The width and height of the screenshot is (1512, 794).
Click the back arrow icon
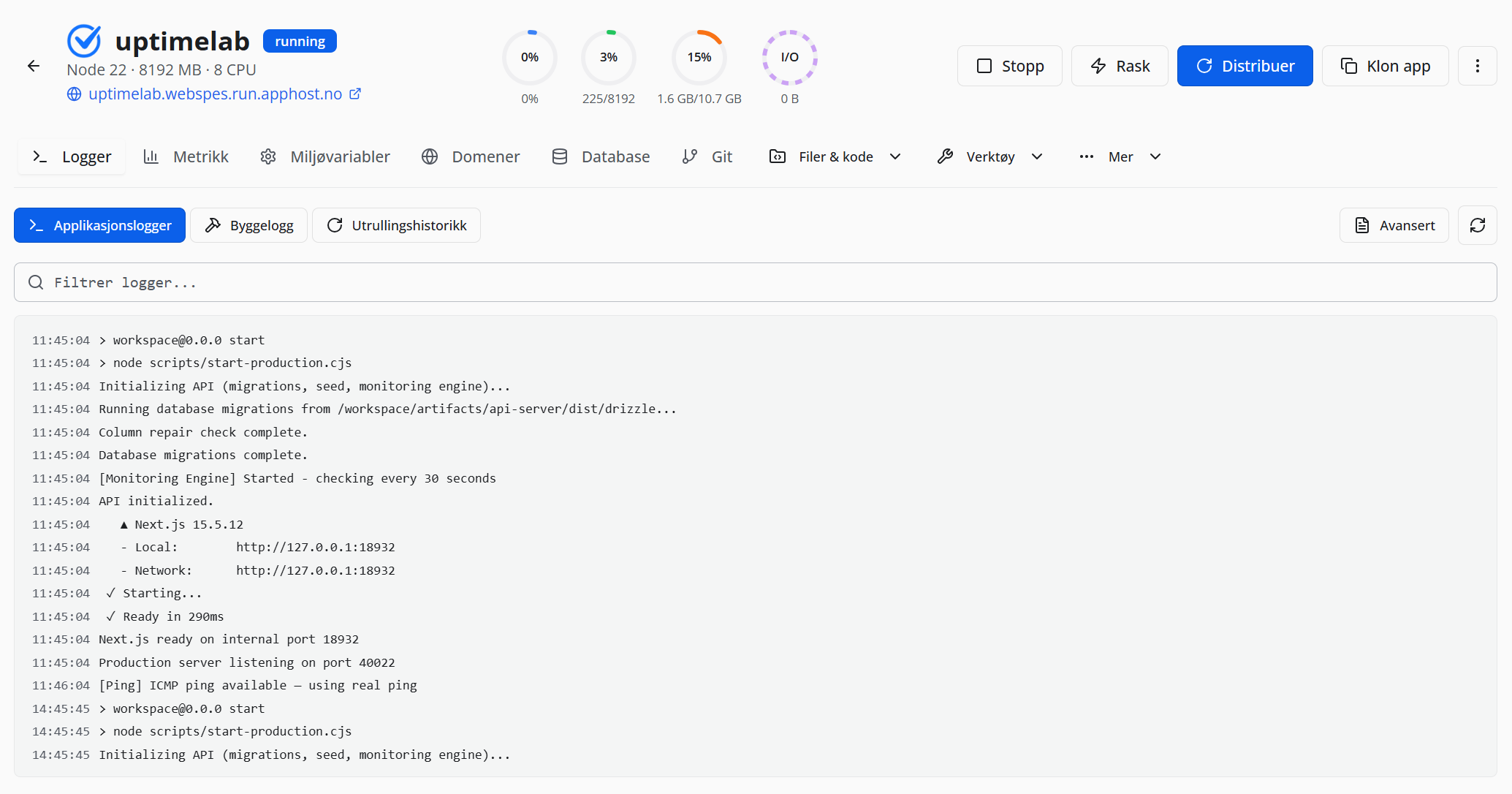tap(34, 66)
